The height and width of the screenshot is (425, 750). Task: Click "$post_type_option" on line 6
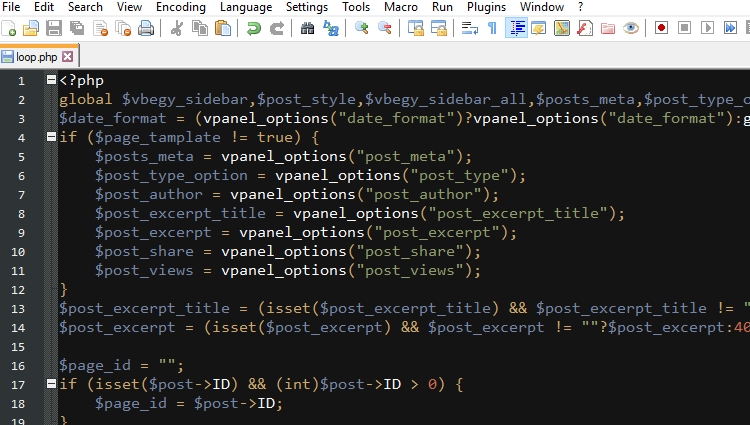coord(171,175)
